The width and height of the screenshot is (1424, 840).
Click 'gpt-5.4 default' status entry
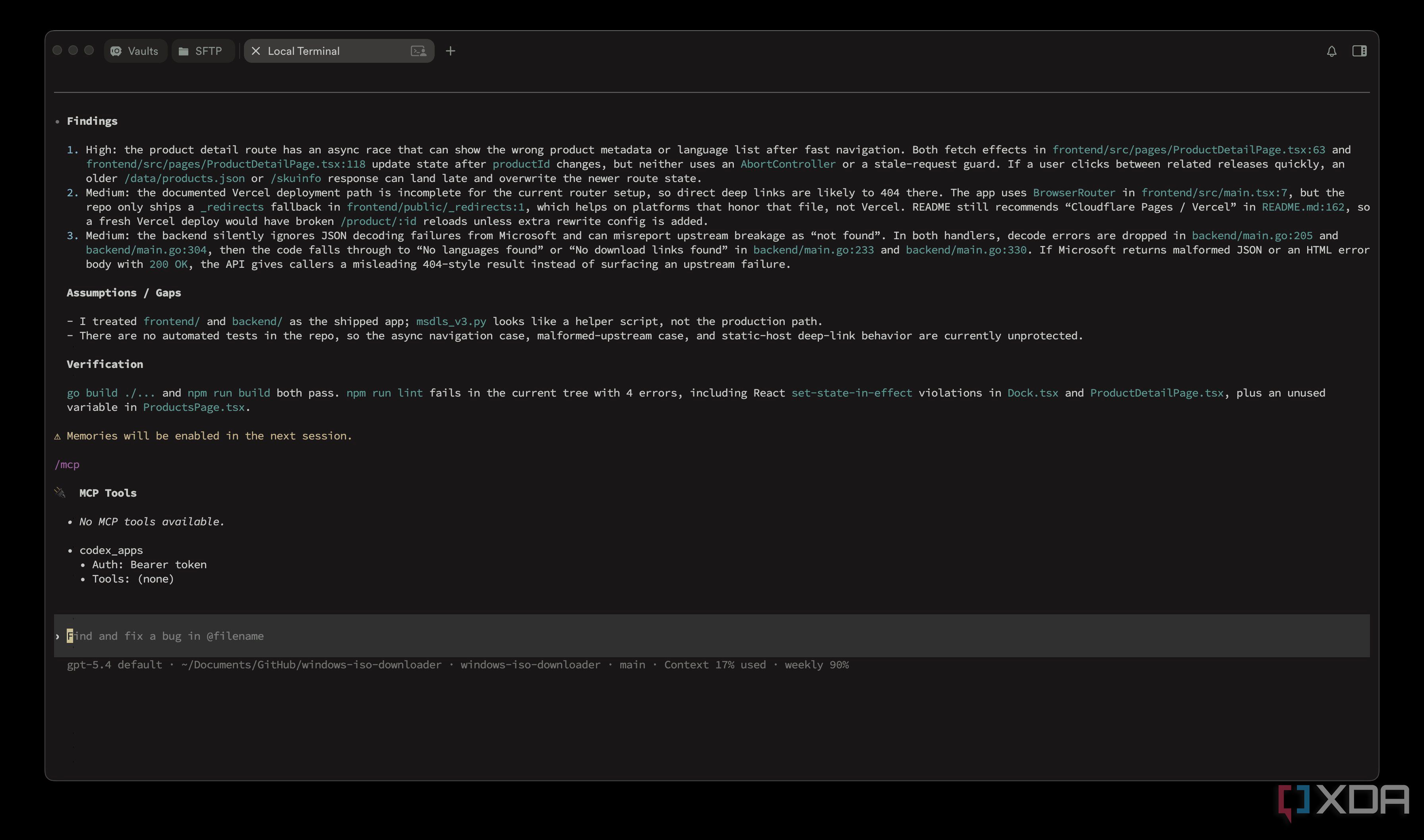[114, 664]
